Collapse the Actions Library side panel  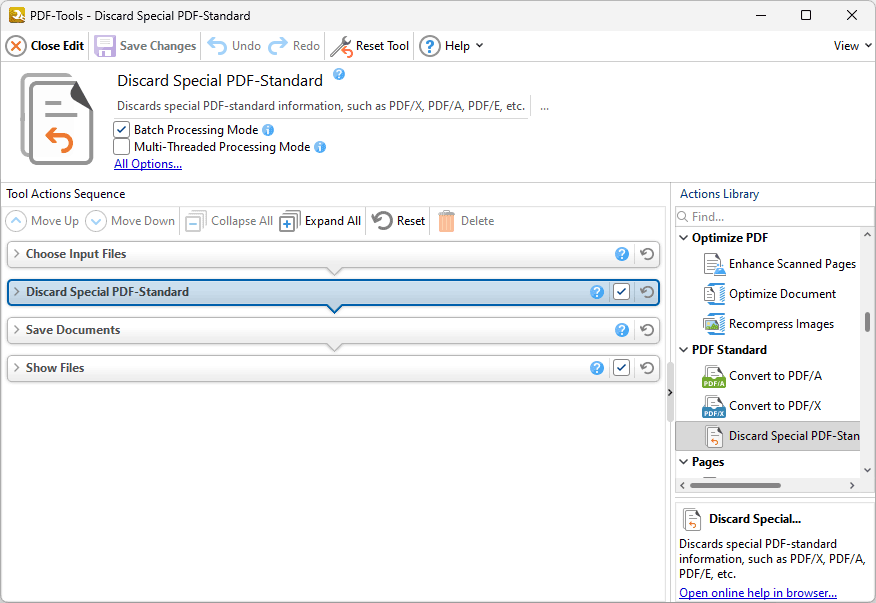pyautogui.click(x=670, y=393)
